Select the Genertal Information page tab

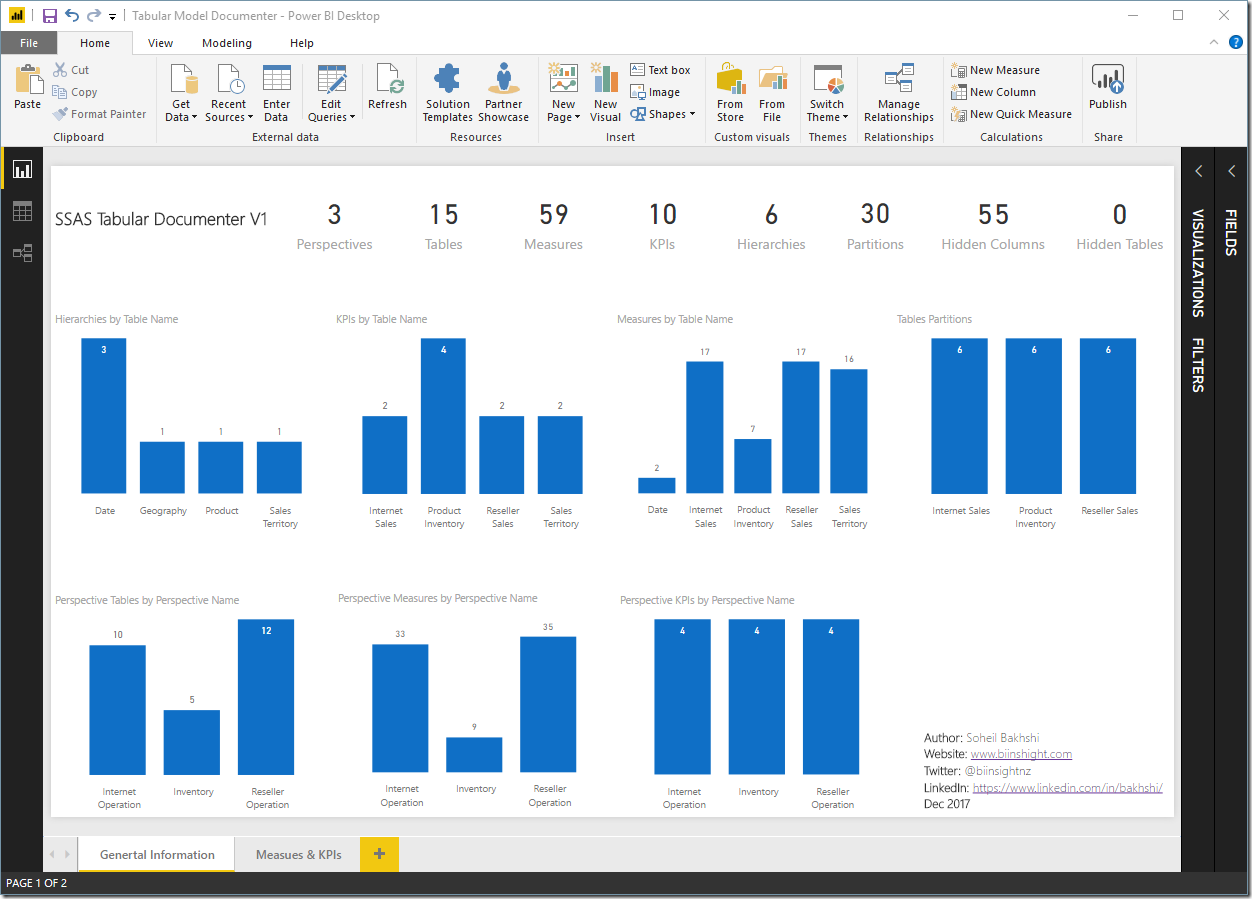pyautogui.click(x=157, y=855)
